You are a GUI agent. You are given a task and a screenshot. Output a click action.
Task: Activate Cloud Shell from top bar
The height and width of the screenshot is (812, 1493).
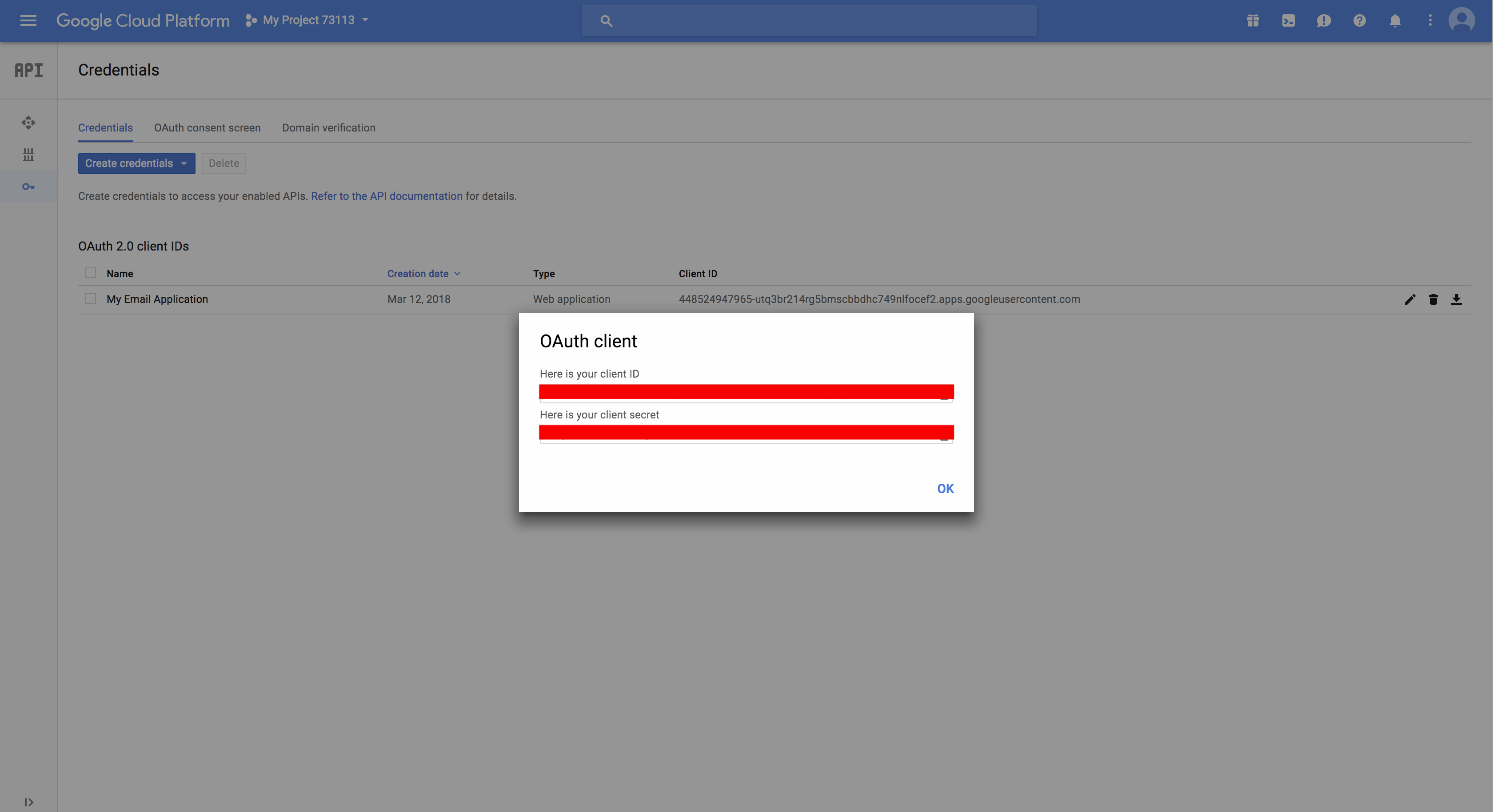coord(1288,20)
